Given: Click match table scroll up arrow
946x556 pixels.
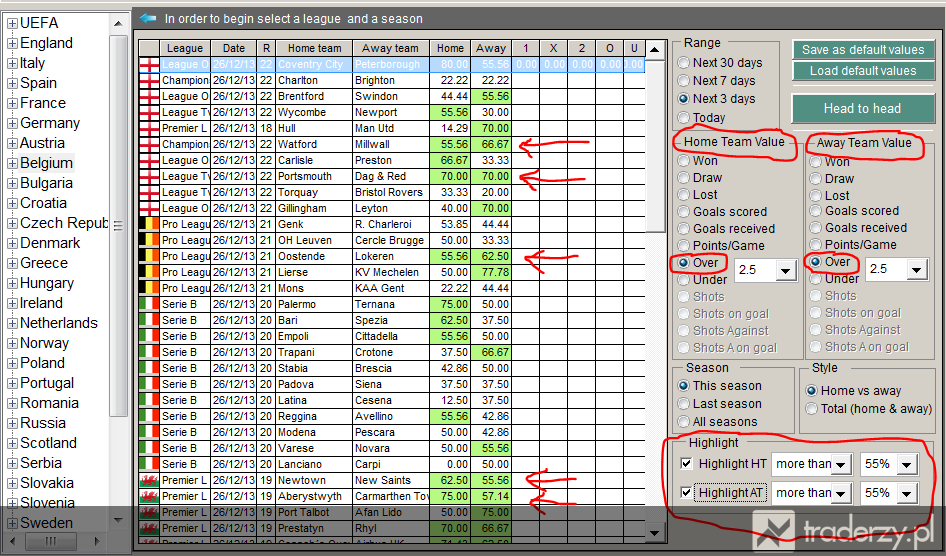Looking at the screenshot, I should (655, 49).
